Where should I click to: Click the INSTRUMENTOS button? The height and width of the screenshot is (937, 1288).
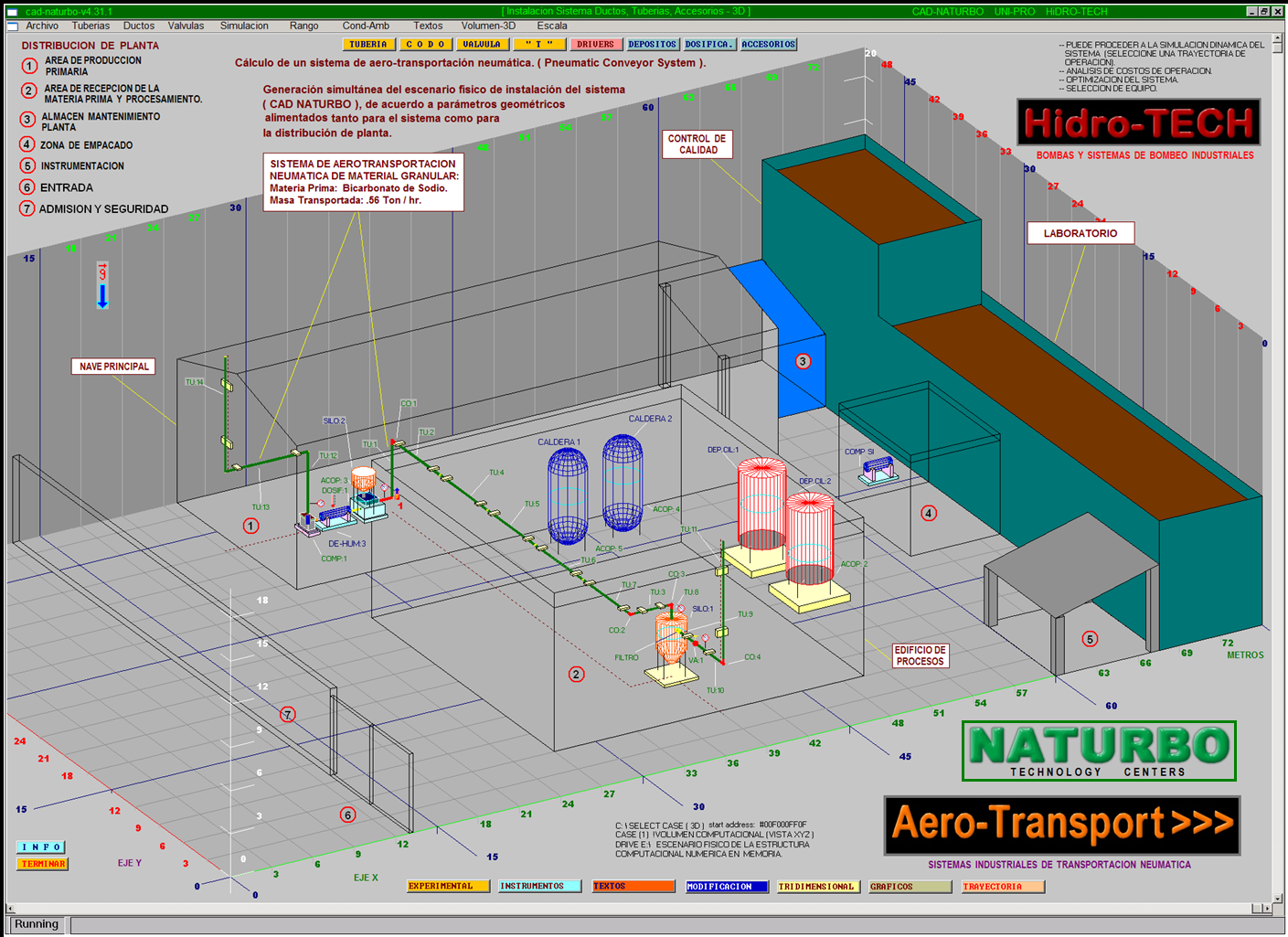point(540,886)
